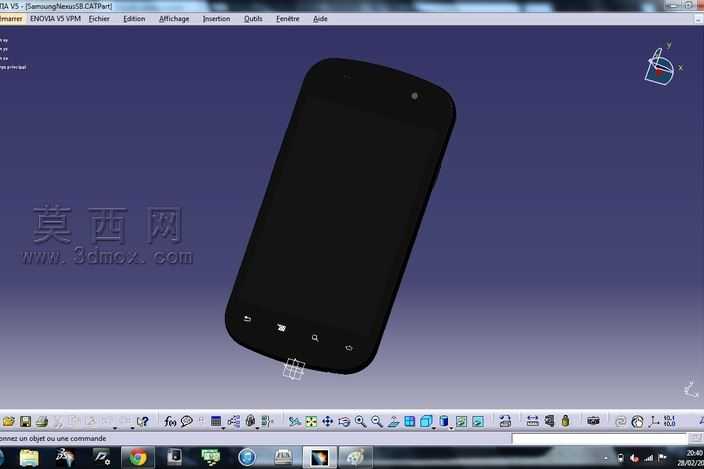Viewport: 704px width, 469px height.
Task: Click the Shading mode cylinder icon
Action: click(444, 421)
